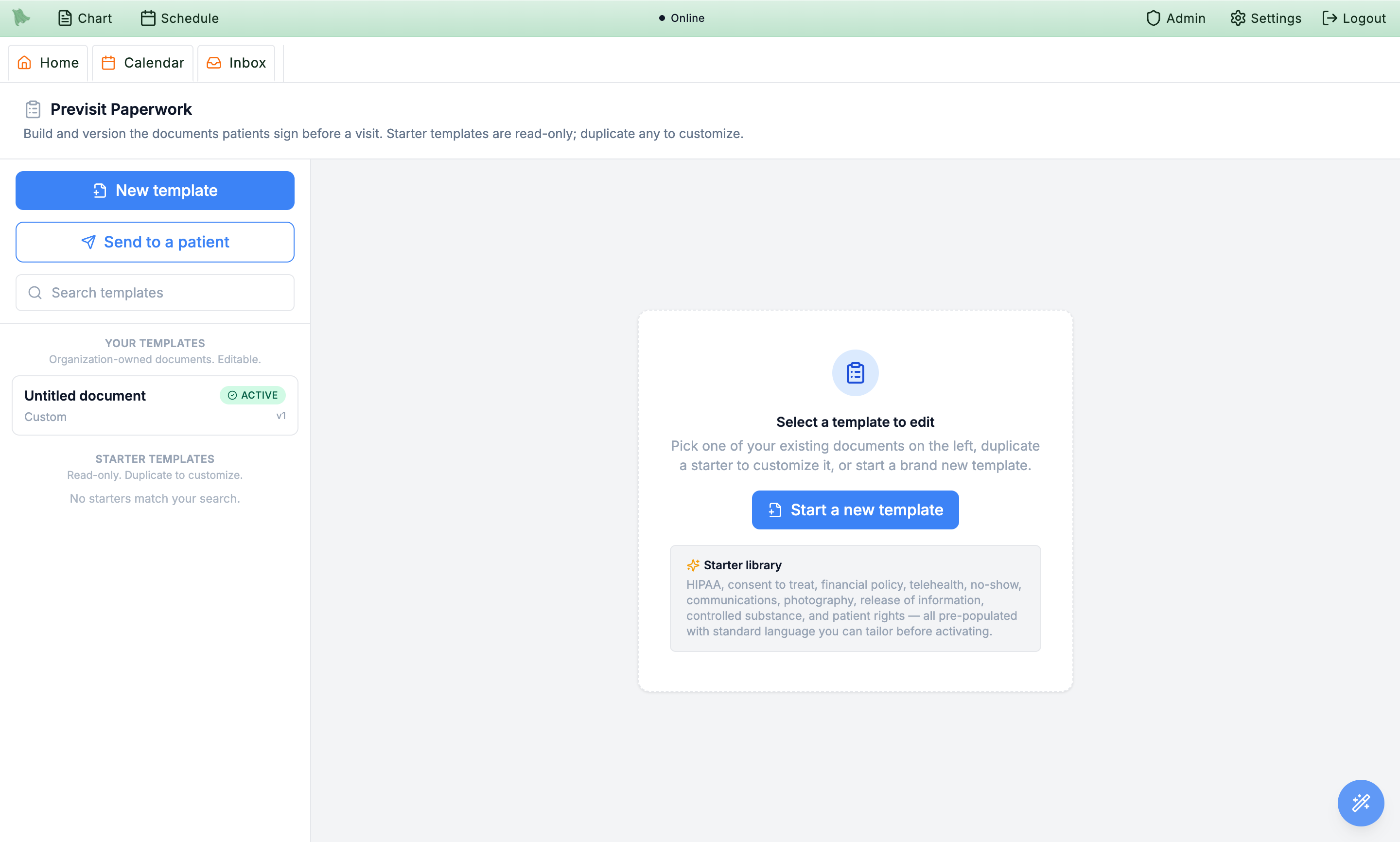Select the Untitled document template
Viewport: 1400px width, 842px height.
click(155, 405)
